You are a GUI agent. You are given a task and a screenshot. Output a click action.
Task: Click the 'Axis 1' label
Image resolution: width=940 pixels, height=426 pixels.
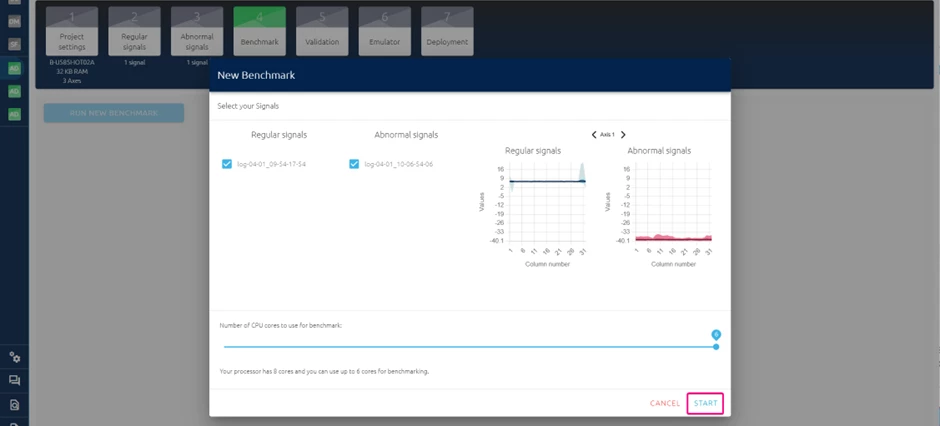click(607, 135)
